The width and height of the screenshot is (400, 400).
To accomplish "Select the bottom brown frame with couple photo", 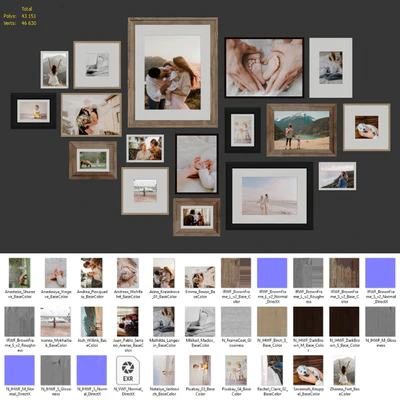I will [x=197, y=217].
